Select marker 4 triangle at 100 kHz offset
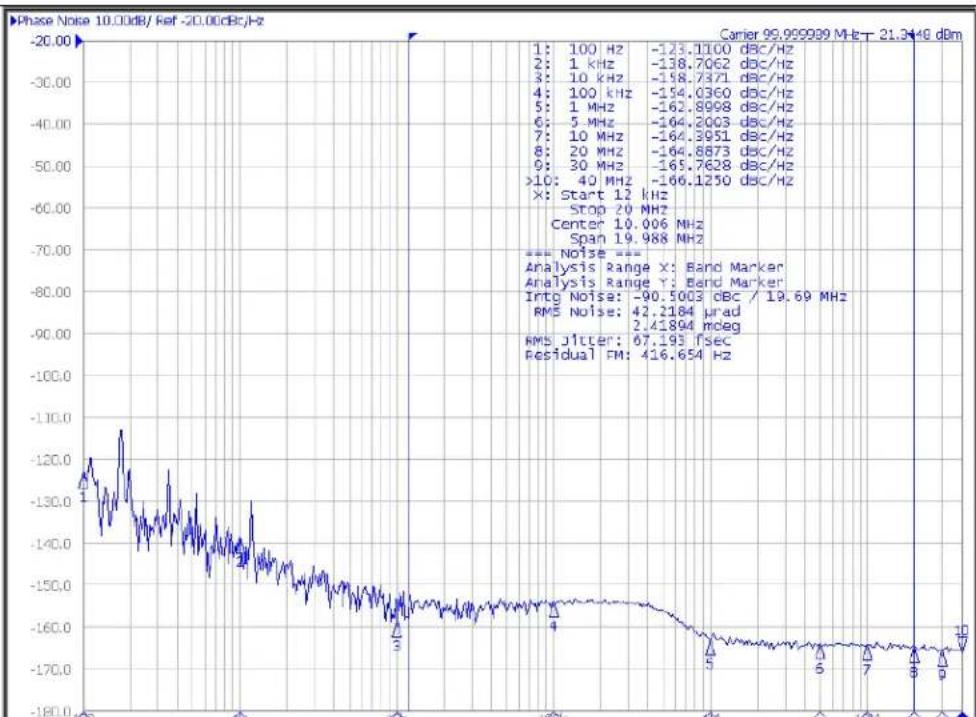Screen dimensions: 976x717 (x=553, y=609)
